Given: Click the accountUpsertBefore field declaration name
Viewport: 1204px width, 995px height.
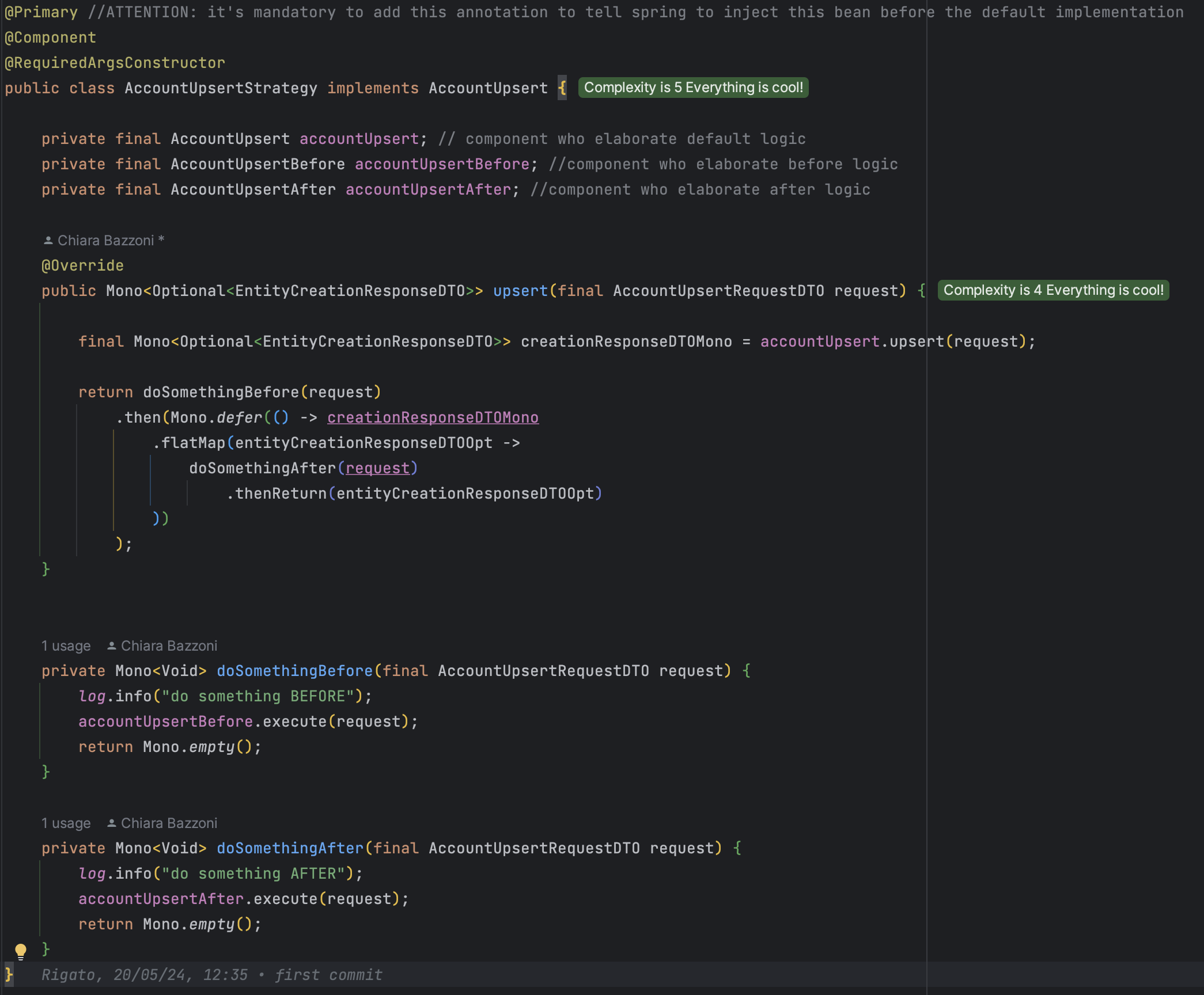Looking at the screenshot, I should 442,164.
